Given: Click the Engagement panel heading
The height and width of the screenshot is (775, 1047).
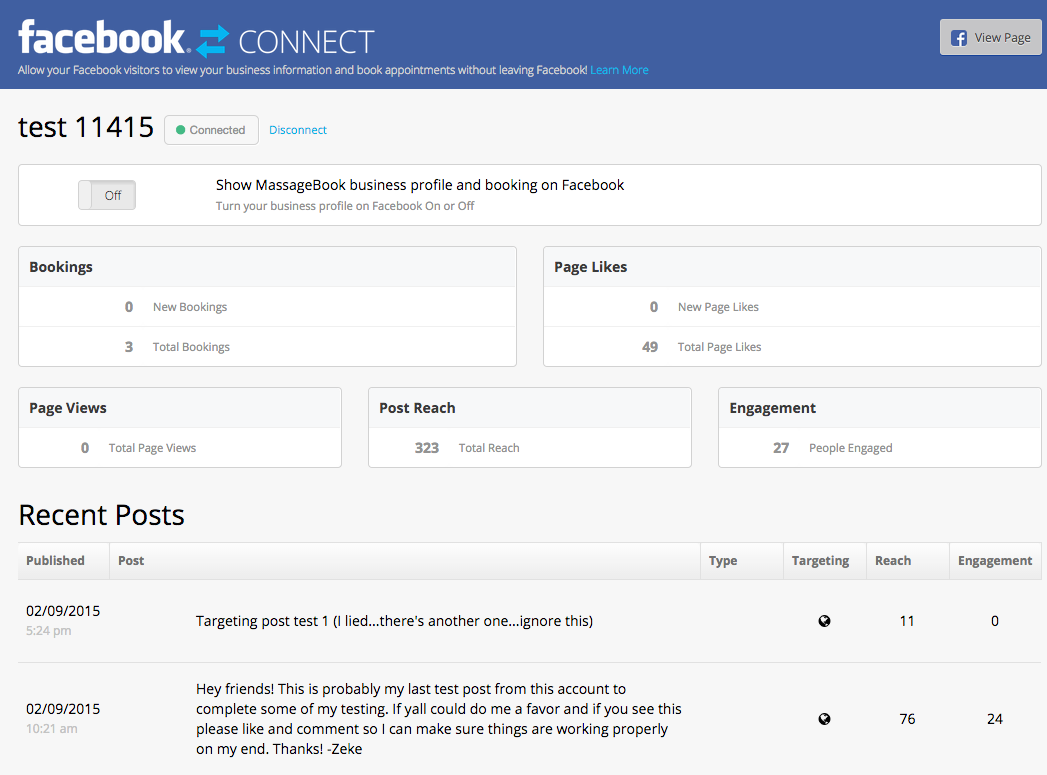Looking at the screenshot, I should point(773,408).
